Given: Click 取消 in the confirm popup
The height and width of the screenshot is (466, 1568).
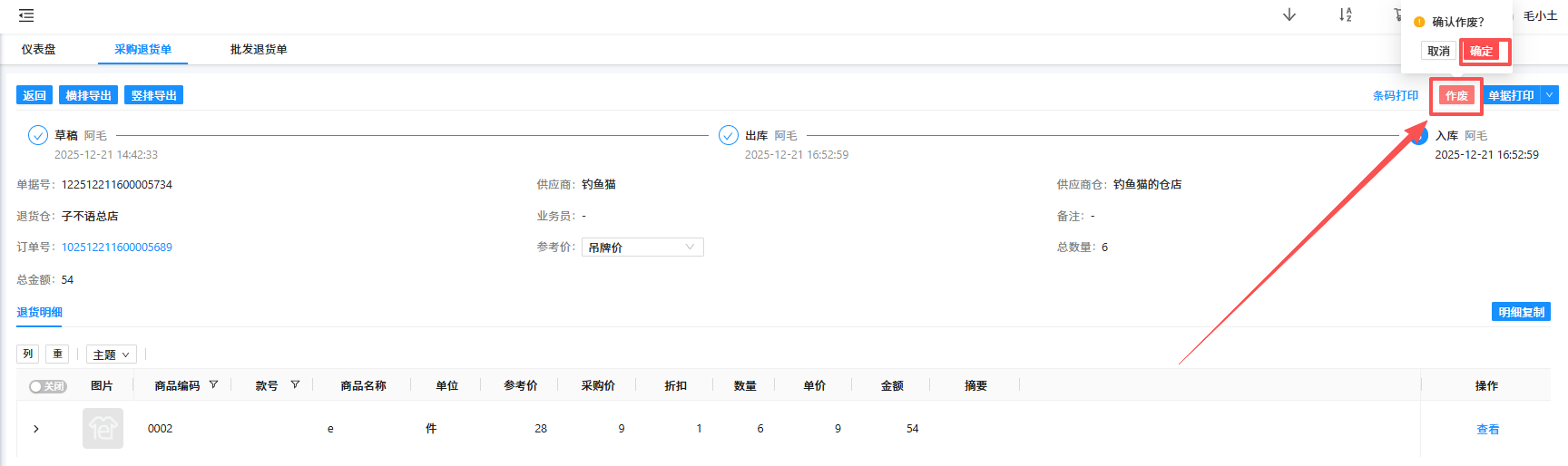Looking at the screenshot, I should (x=1438, y=52).
